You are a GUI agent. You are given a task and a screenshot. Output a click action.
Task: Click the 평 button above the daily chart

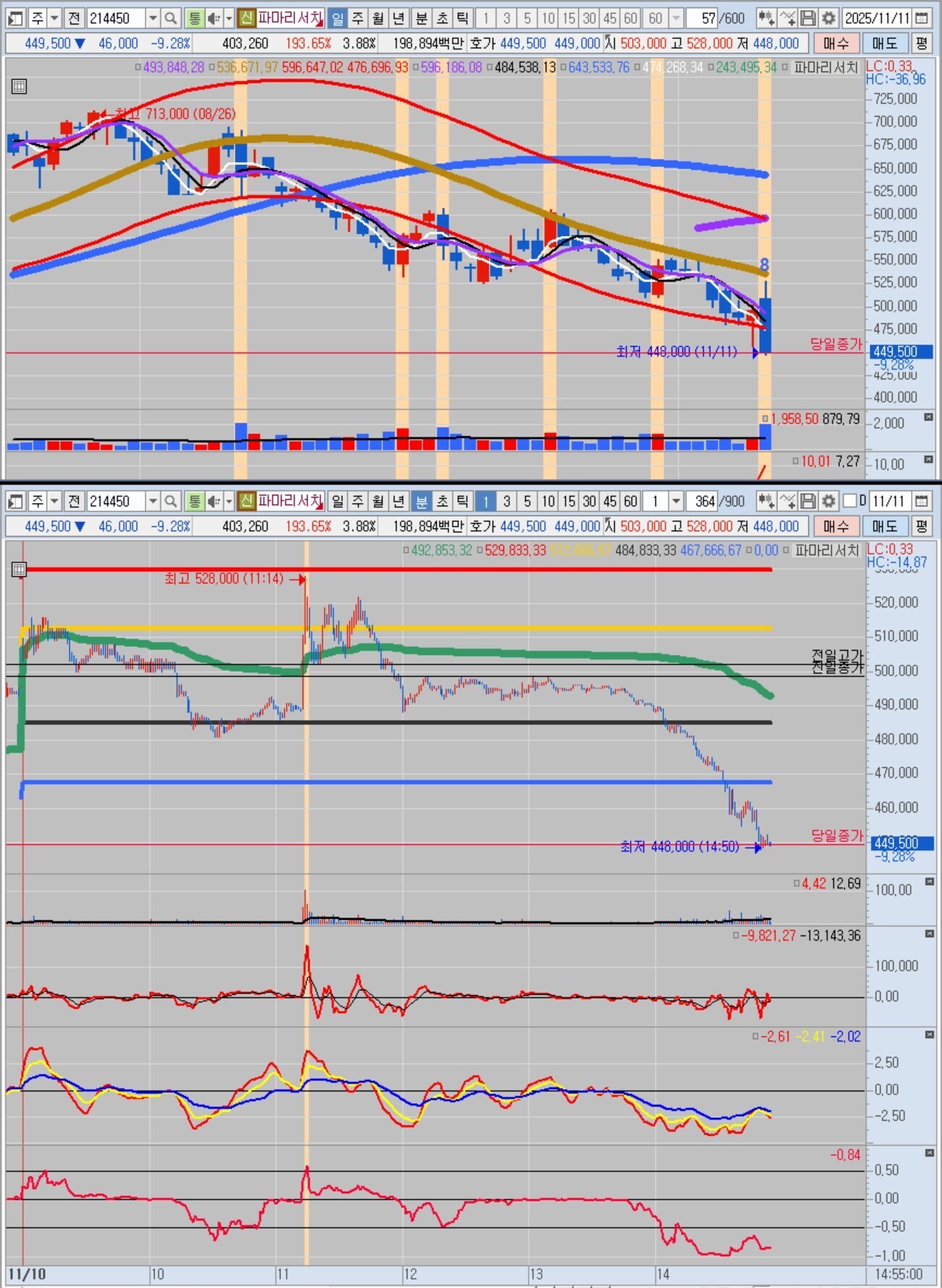point(921,43)
